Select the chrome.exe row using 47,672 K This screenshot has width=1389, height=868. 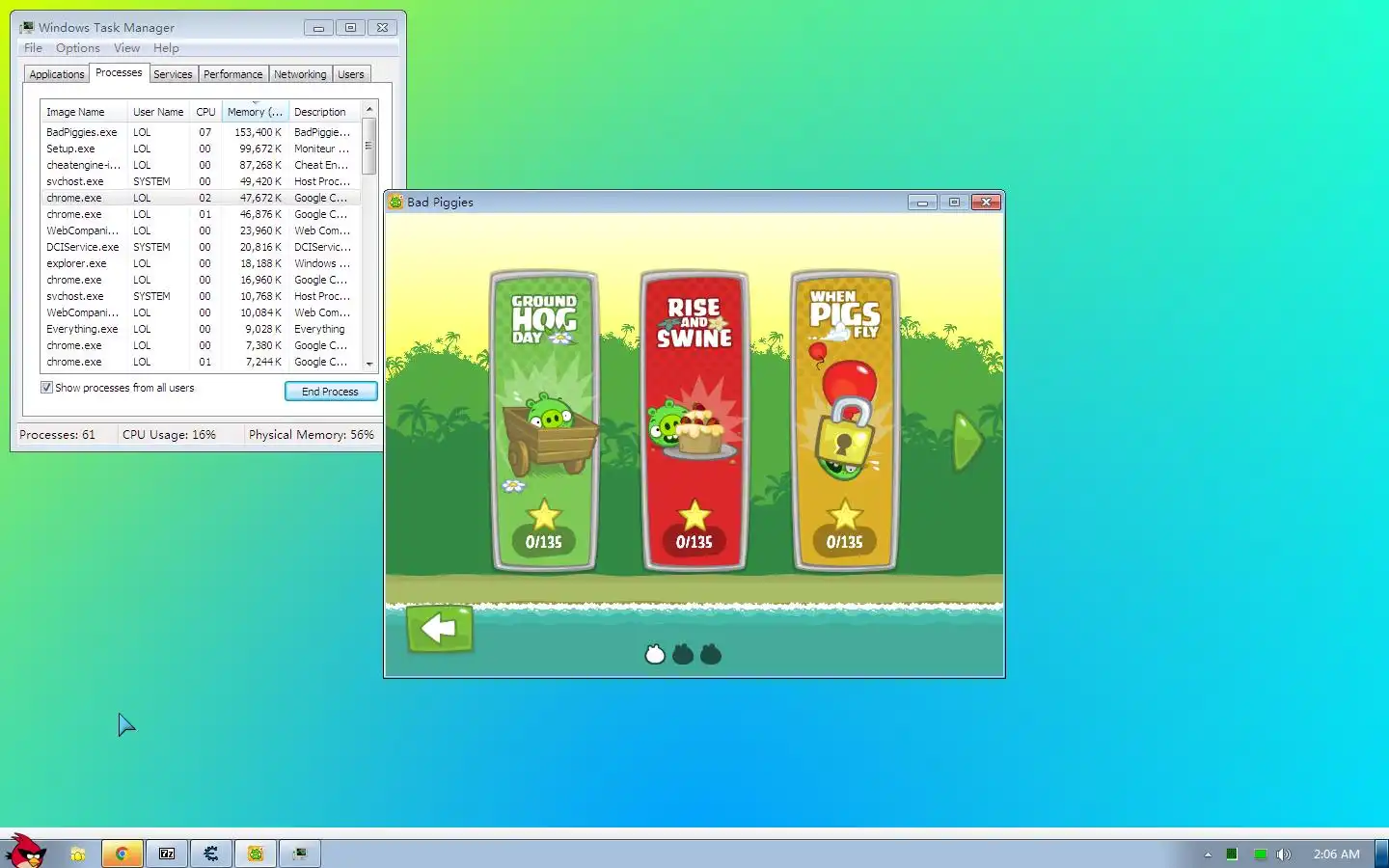[201, 198]
